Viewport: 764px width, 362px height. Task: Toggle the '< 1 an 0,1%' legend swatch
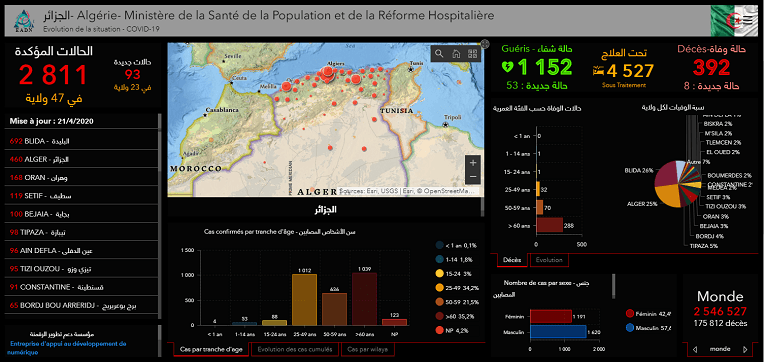tap(440, 246)
